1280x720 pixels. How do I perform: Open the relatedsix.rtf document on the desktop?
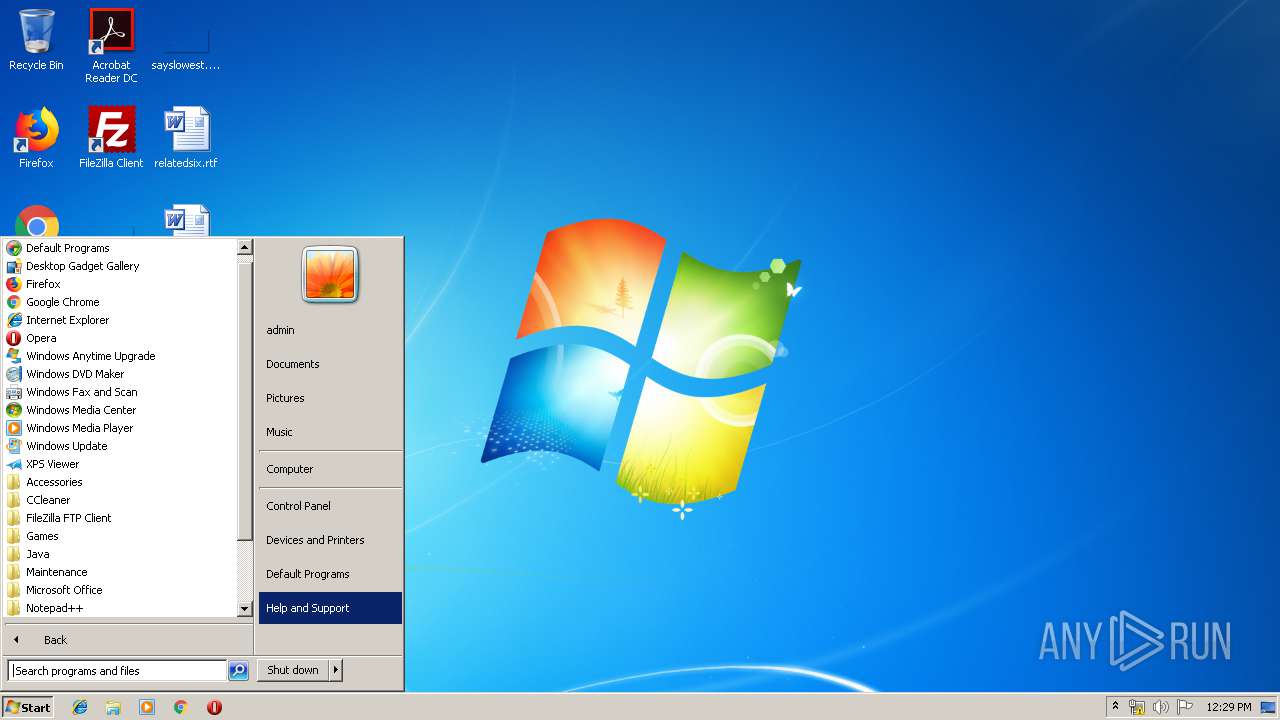click(x=186, y=138)
